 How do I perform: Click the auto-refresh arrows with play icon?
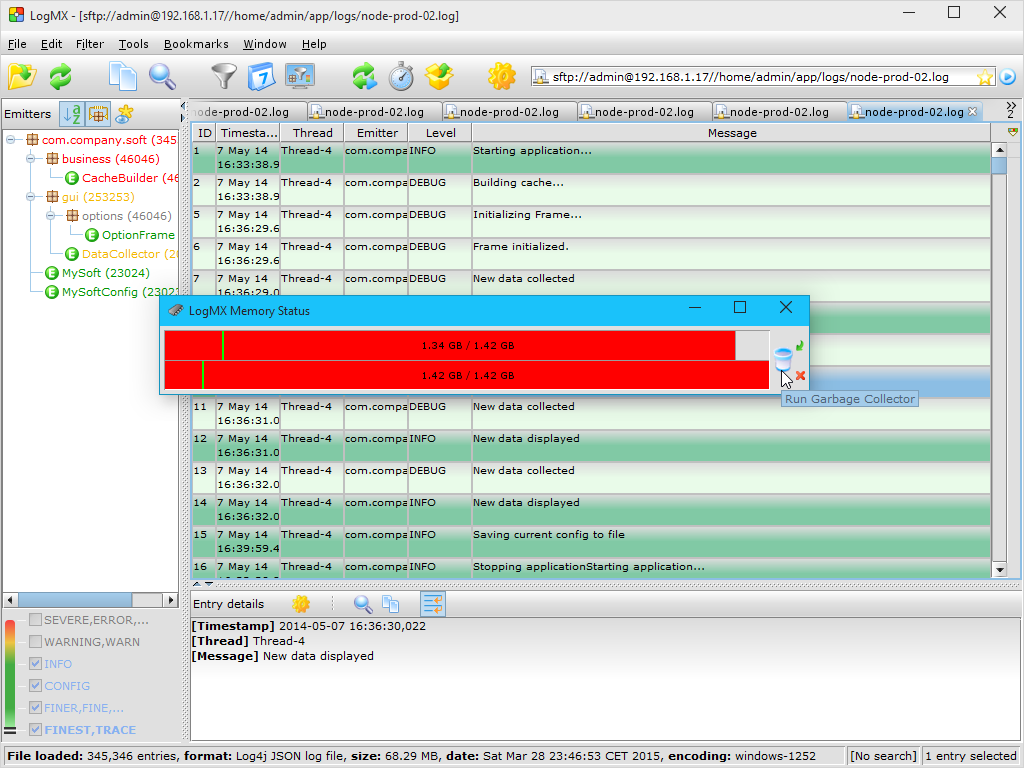[364, 77]
